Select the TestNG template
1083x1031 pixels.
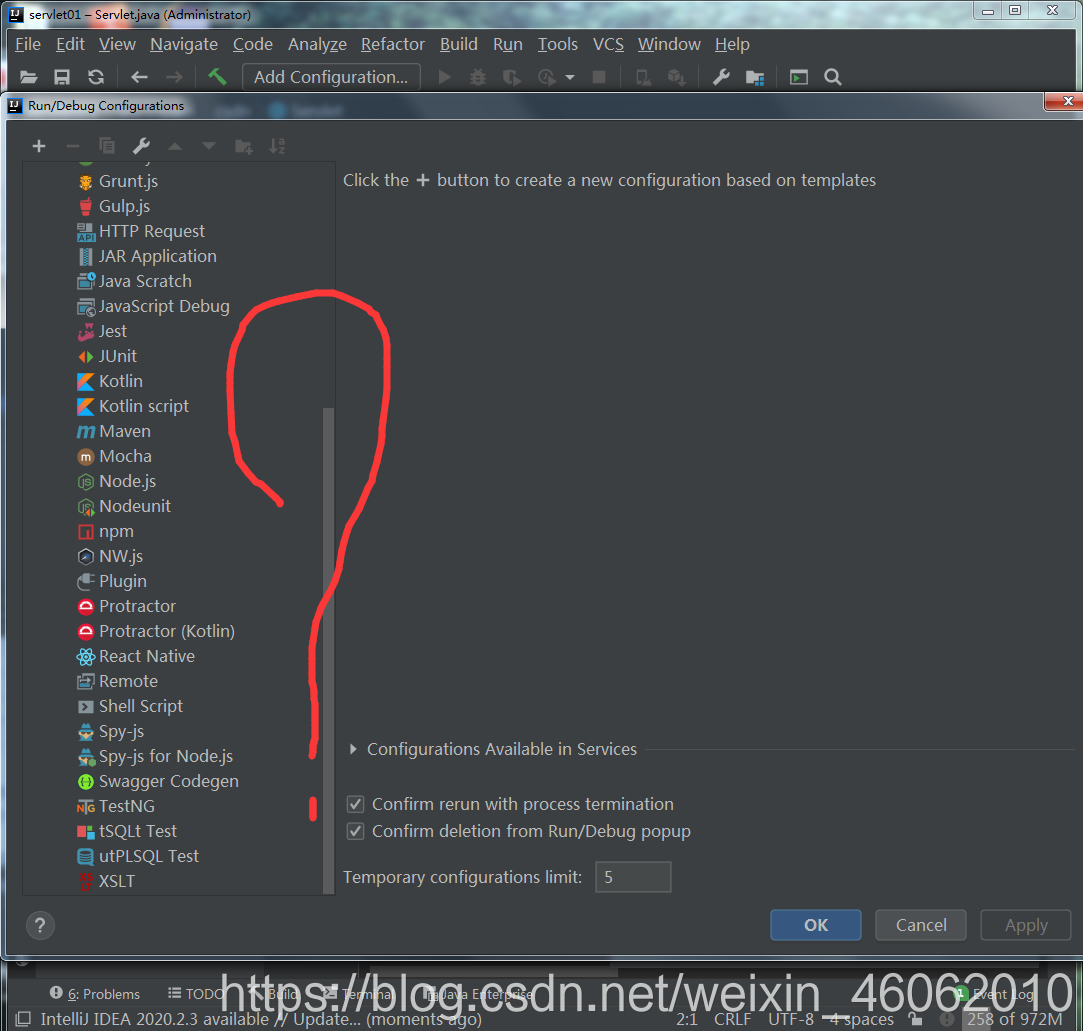tap(126, 806)
